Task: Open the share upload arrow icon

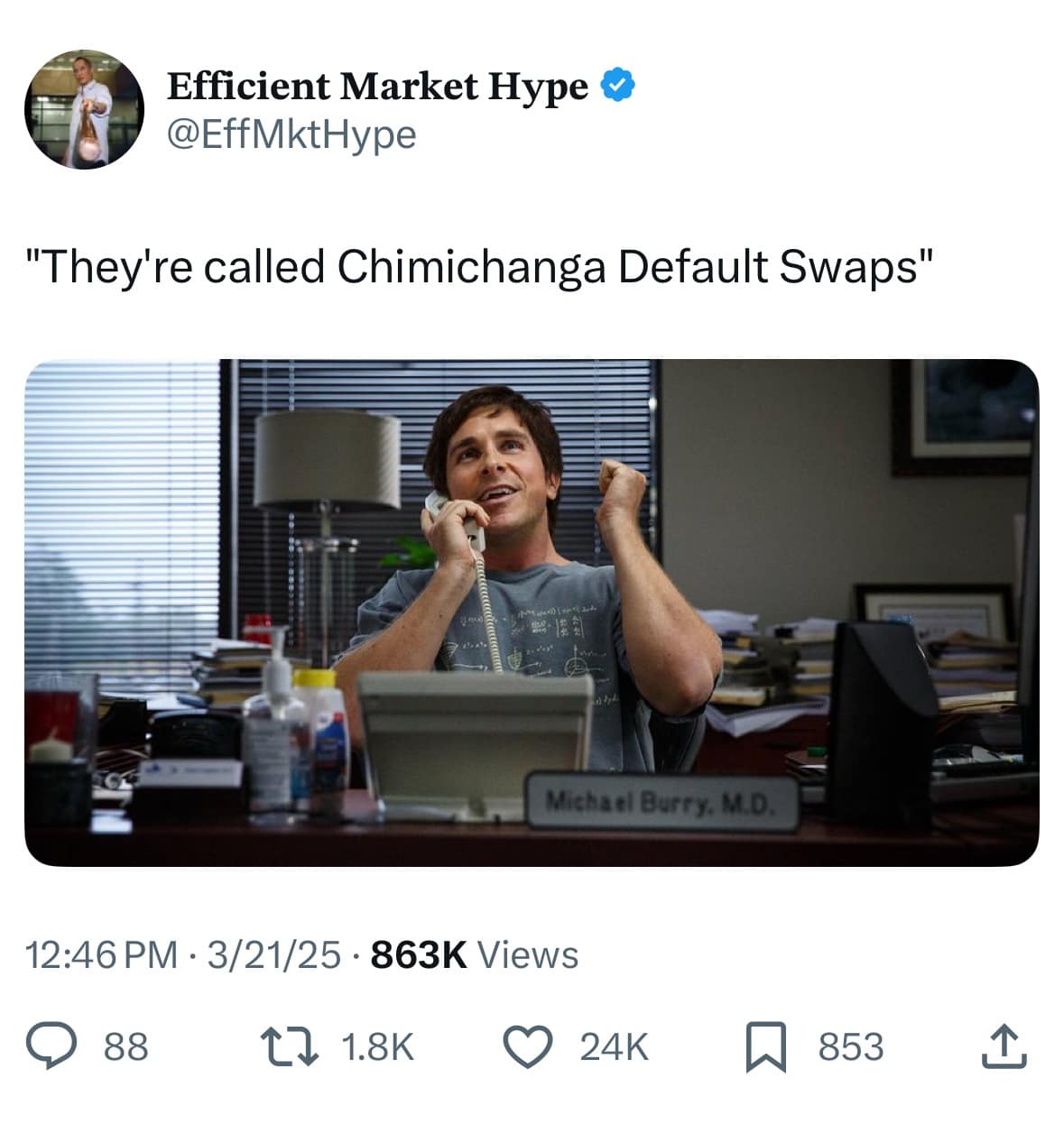Action: pyautogui.click(x=1005, y=1046)
